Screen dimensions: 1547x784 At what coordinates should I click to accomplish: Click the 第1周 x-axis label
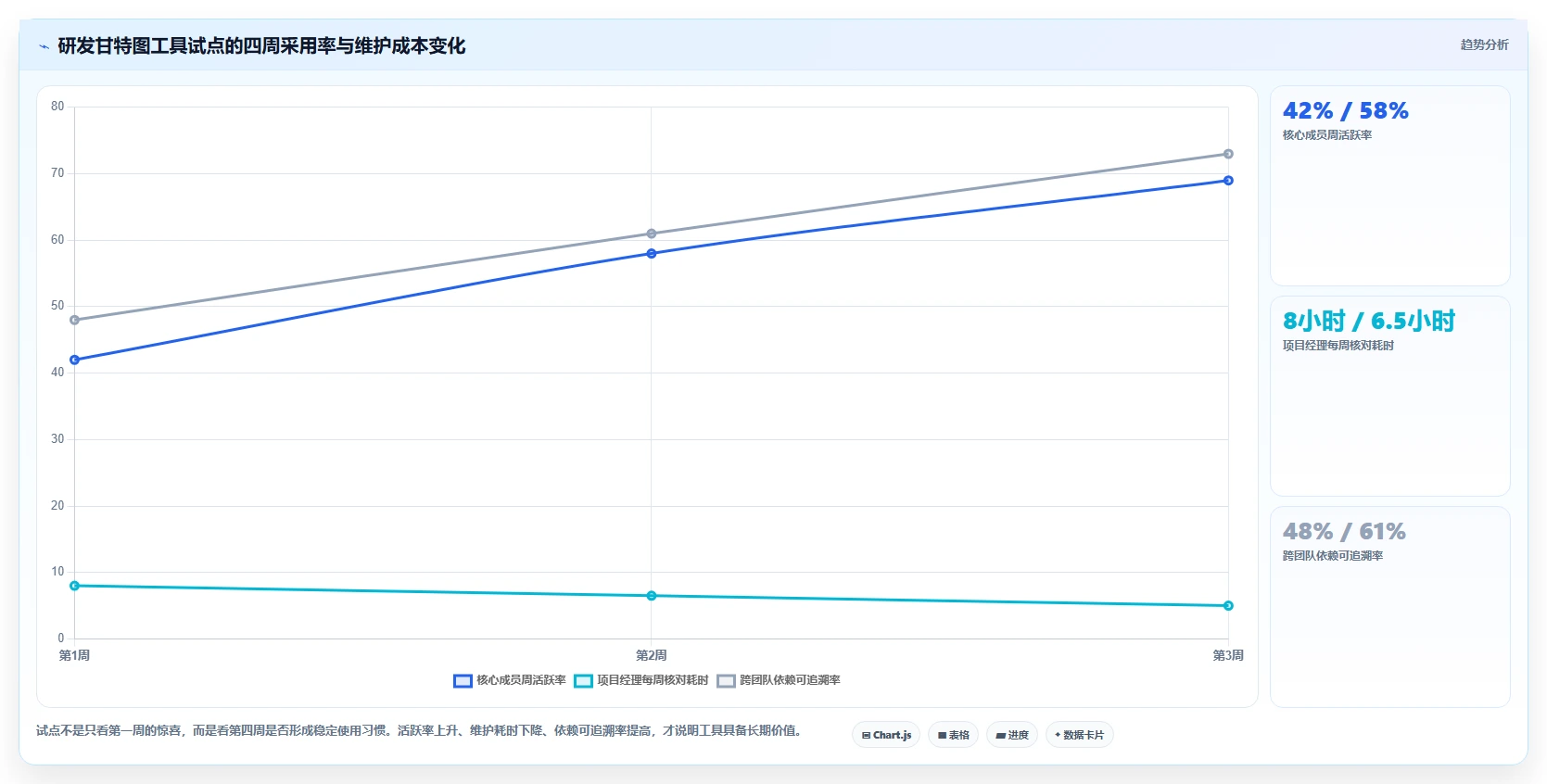click(75, 655)
